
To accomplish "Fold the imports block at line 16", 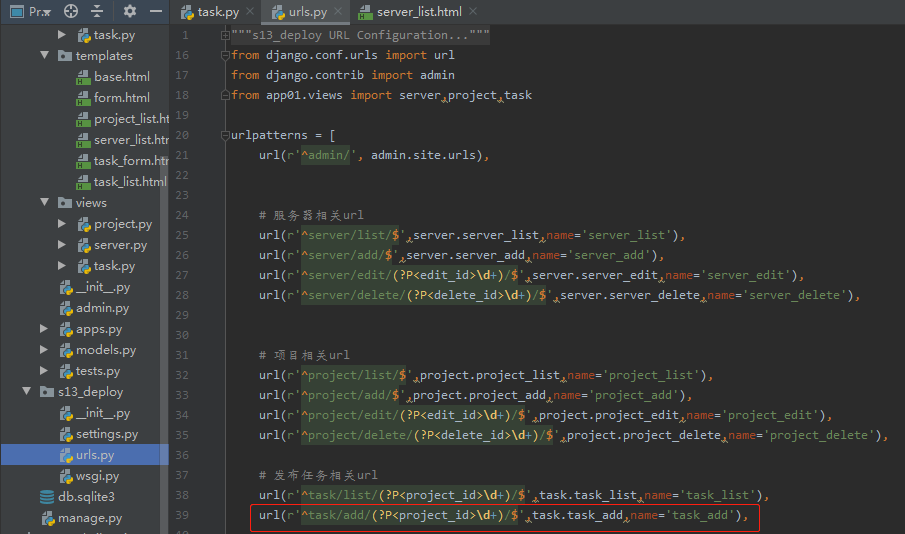I will [225, 55].
